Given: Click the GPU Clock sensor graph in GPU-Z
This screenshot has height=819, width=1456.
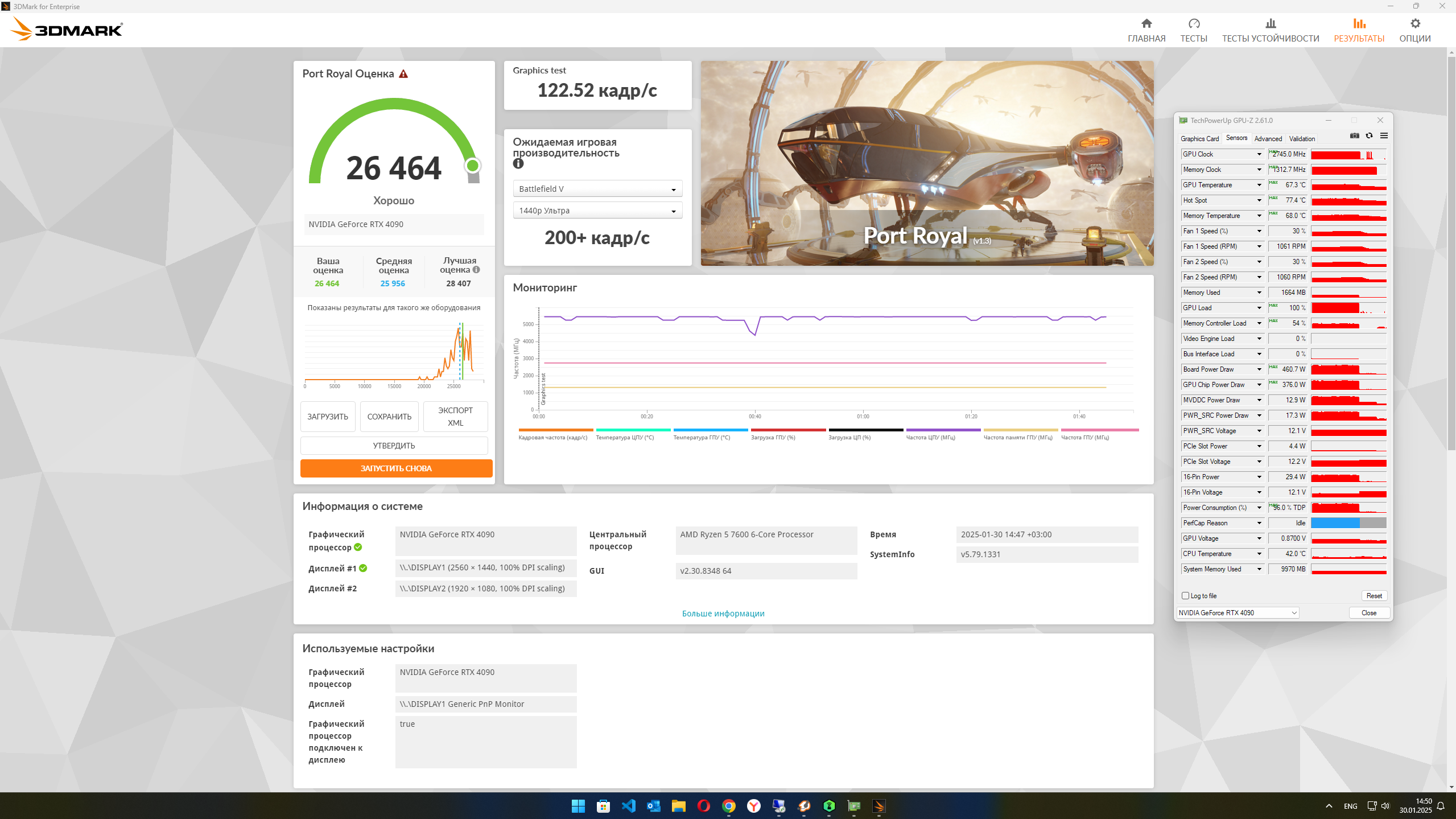Looking at the screenshot, I should point(1348,155).
